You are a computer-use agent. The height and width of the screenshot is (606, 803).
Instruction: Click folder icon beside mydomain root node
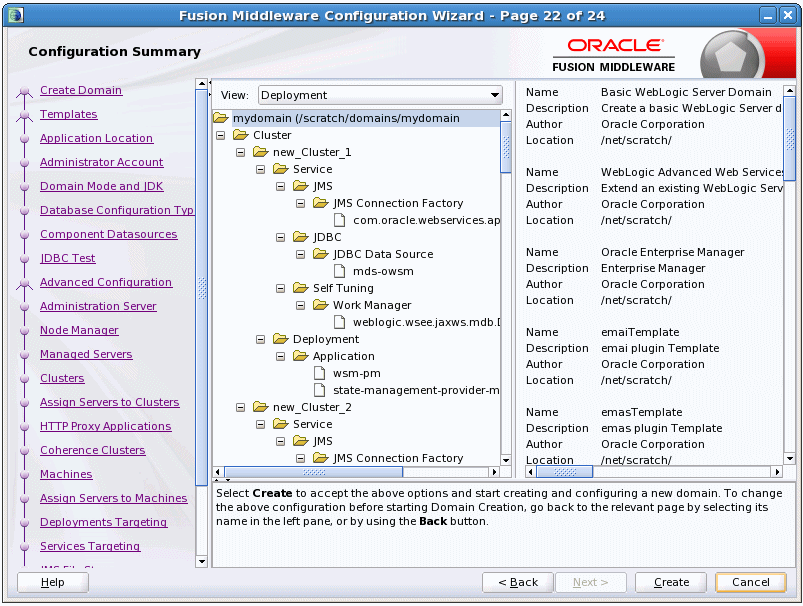click(x=221, y=118)
